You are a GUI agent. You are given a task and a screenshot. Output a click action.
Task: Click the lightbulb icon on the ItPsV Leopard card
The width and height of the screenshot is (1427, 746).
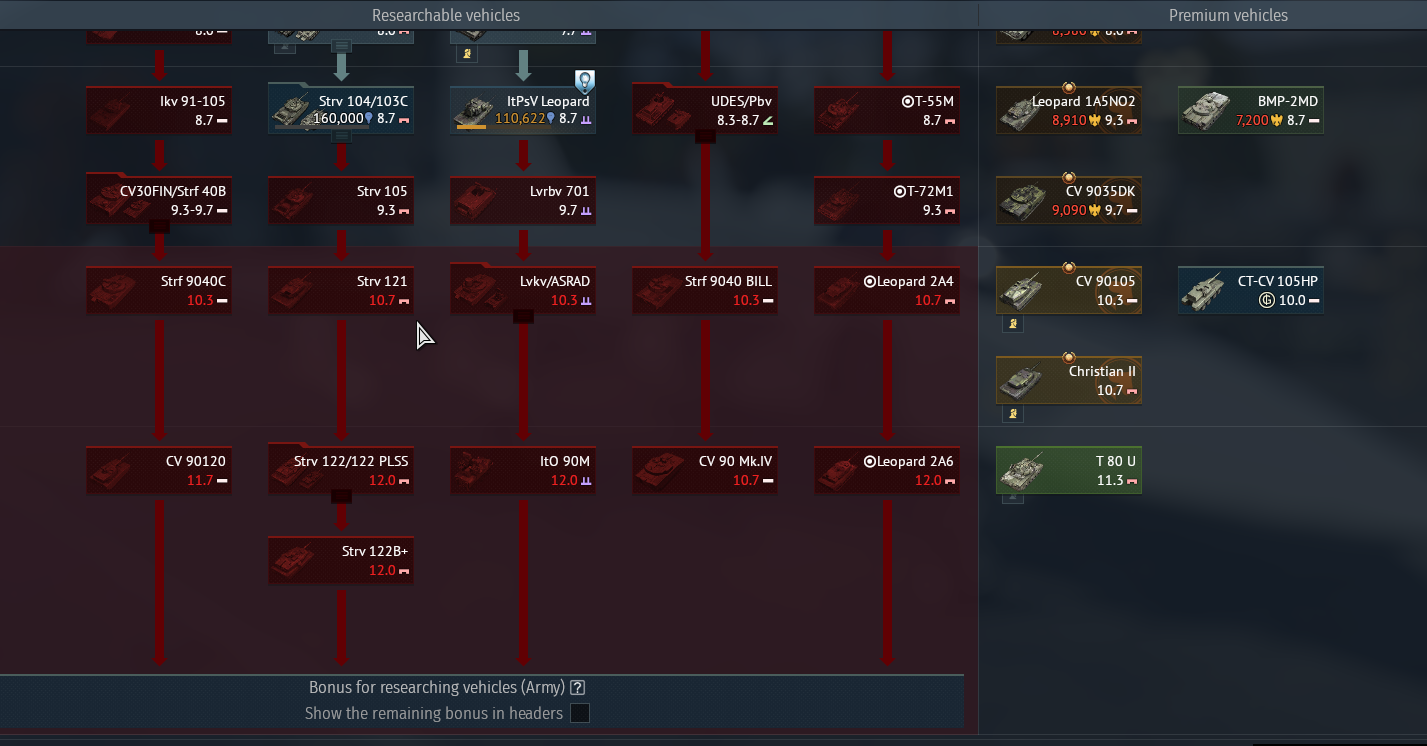[584, 81]
